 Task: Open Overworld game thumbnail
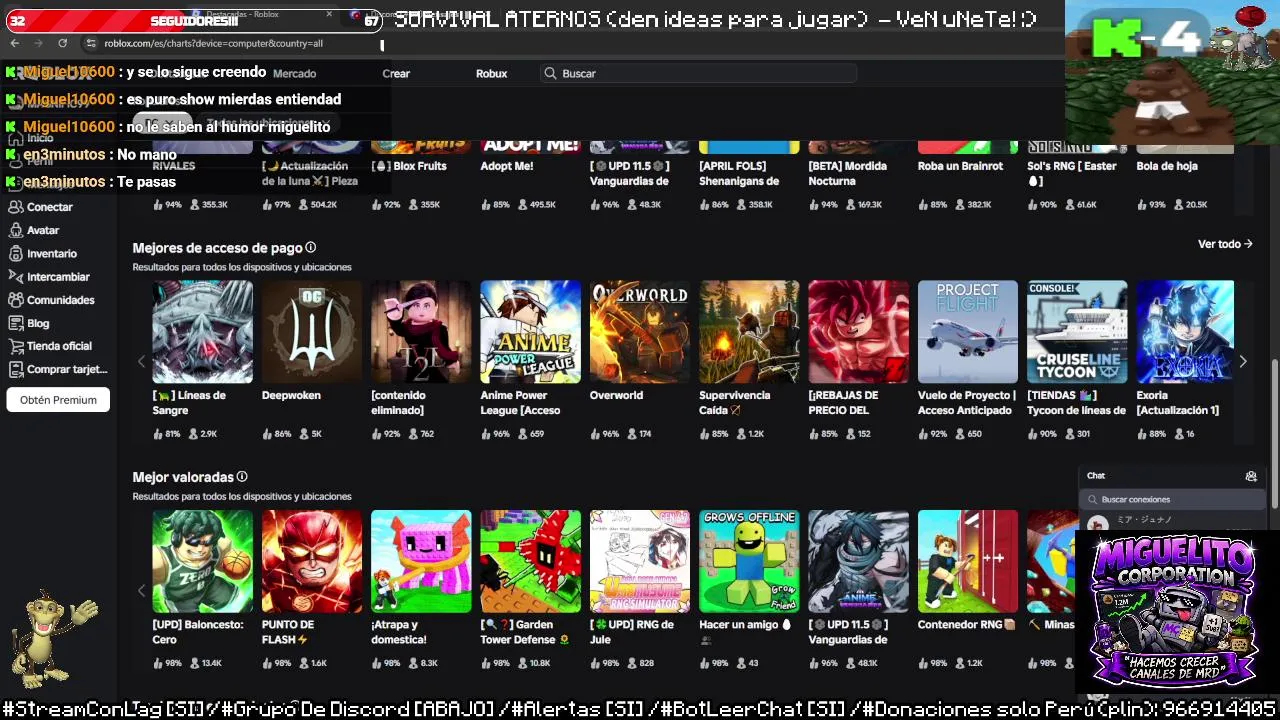tap(640, 332)
